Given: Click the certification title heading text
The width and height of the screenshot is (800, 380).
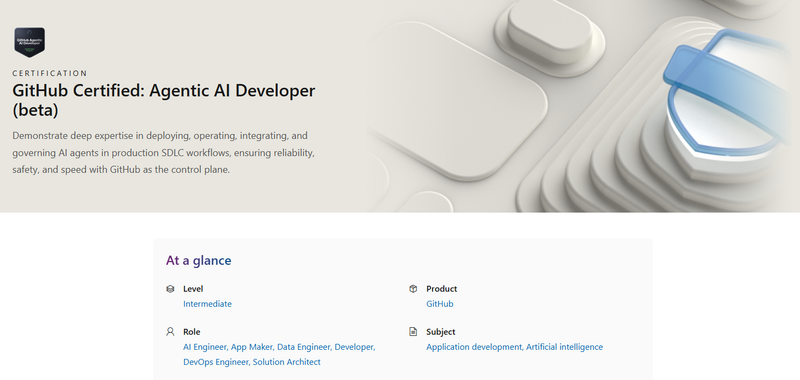Looking at the screenshot, I should (x=164, y=100).
